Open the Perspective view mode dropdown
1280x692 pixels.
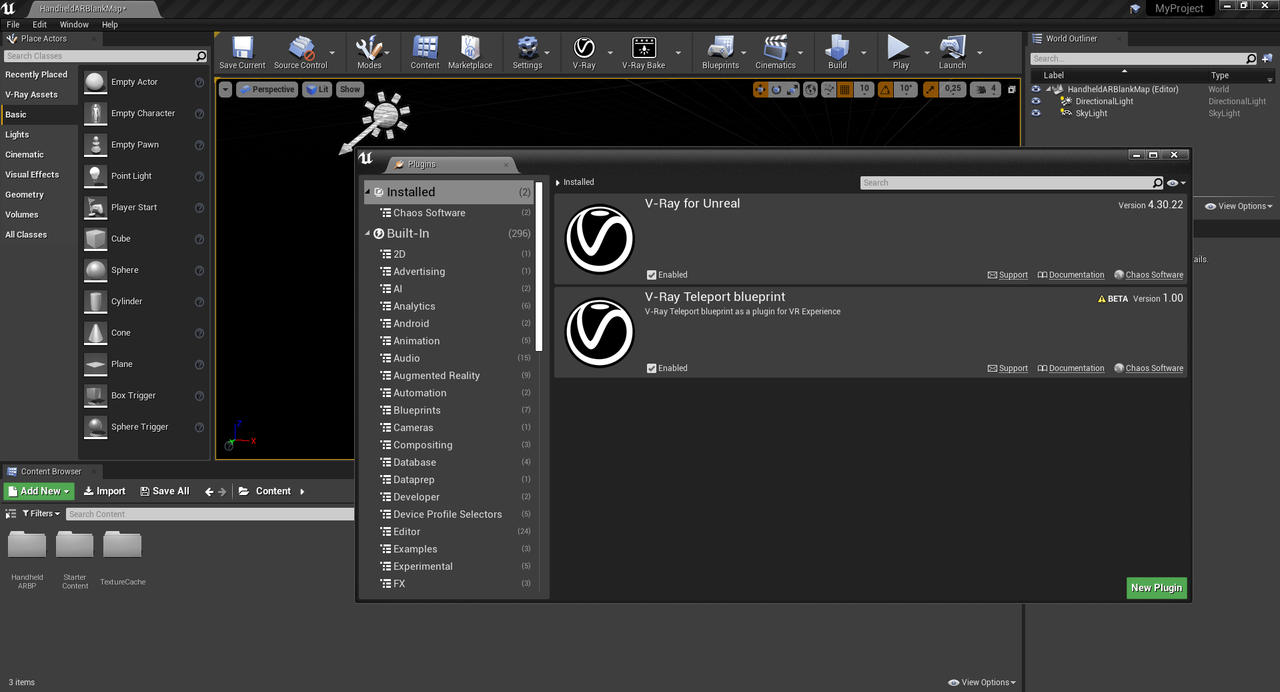(266, 89)
